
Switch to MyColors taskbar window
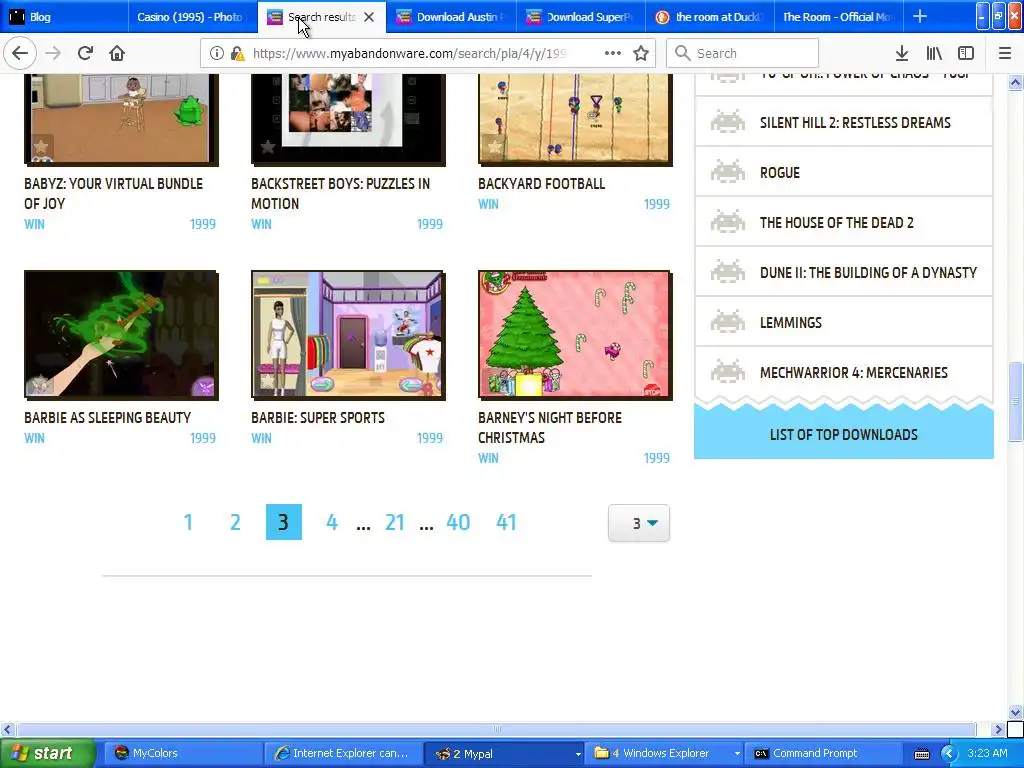(x=183, y=754)
